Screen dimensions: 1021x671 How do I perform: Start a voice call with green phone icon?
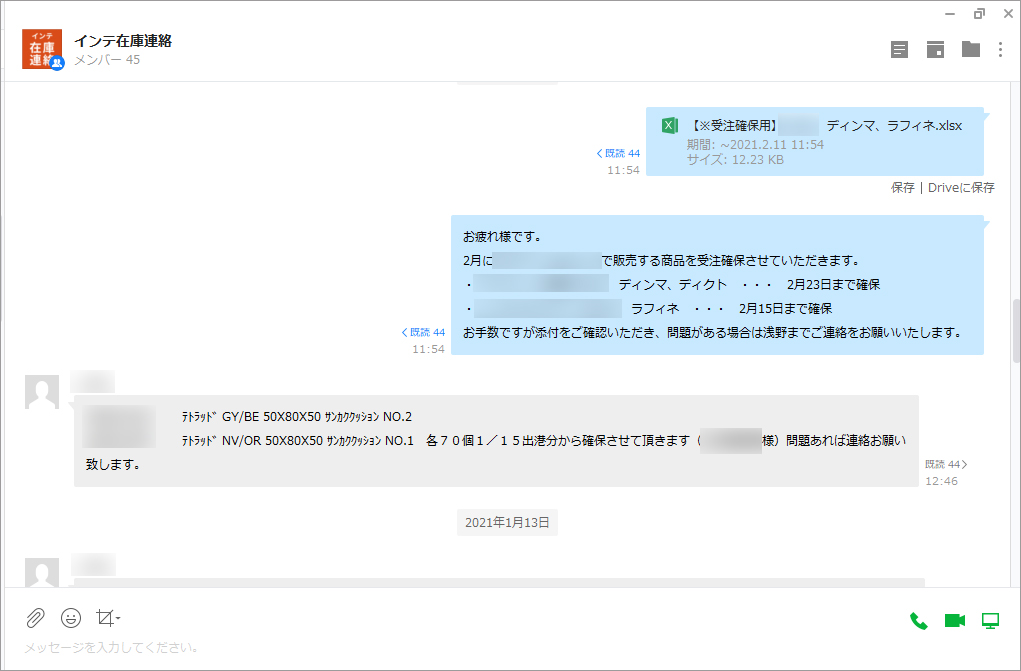(918, 621)
